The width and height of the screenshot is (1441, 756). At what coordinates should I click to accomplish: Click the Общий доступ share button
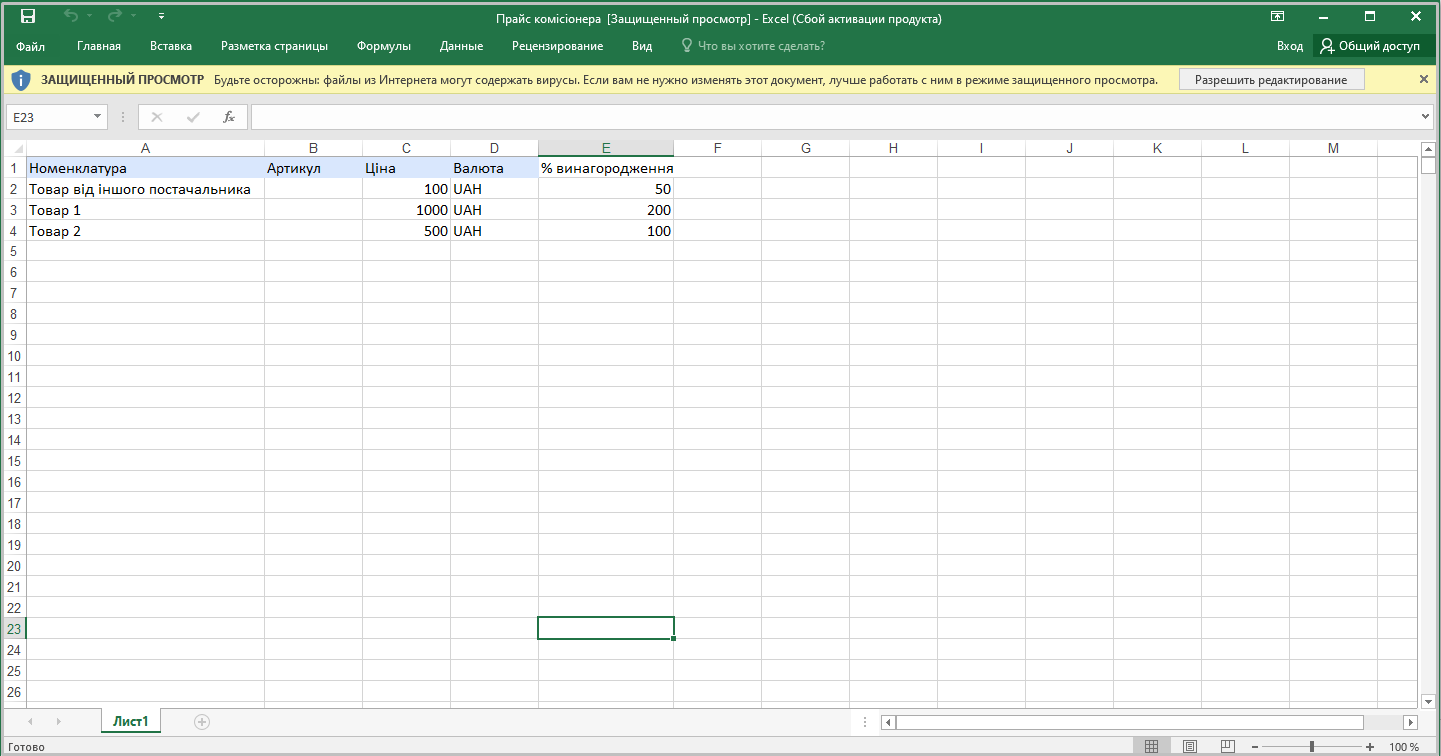[x=1370, y=46]
